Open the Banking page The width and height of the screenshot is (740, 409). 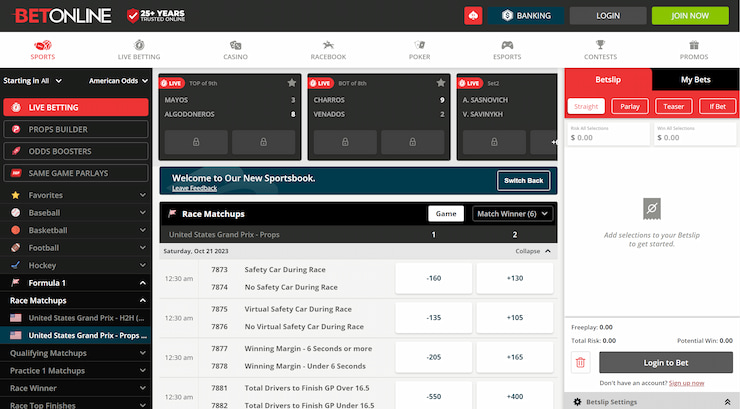coord(526,16)
